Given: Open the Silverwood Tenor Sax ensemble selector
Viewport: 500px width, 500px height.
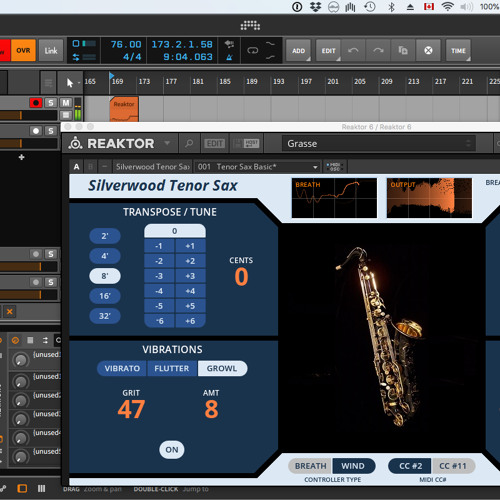Looking at the screenshot, I should (152, 167).
